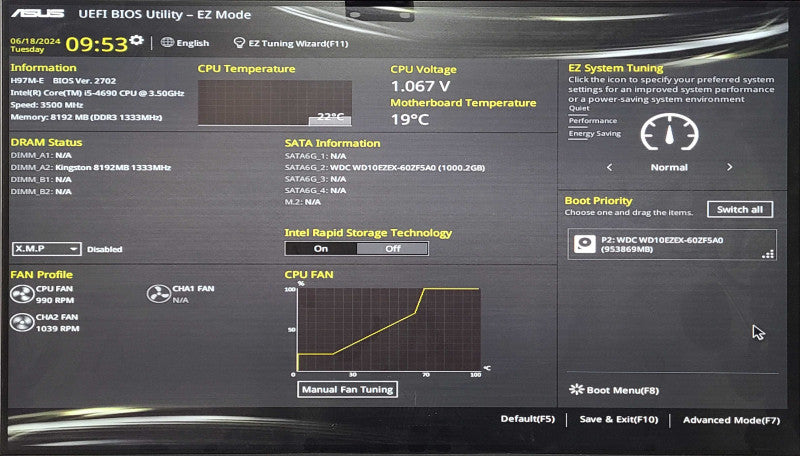Click the globe language icon

tap(167, 42)
